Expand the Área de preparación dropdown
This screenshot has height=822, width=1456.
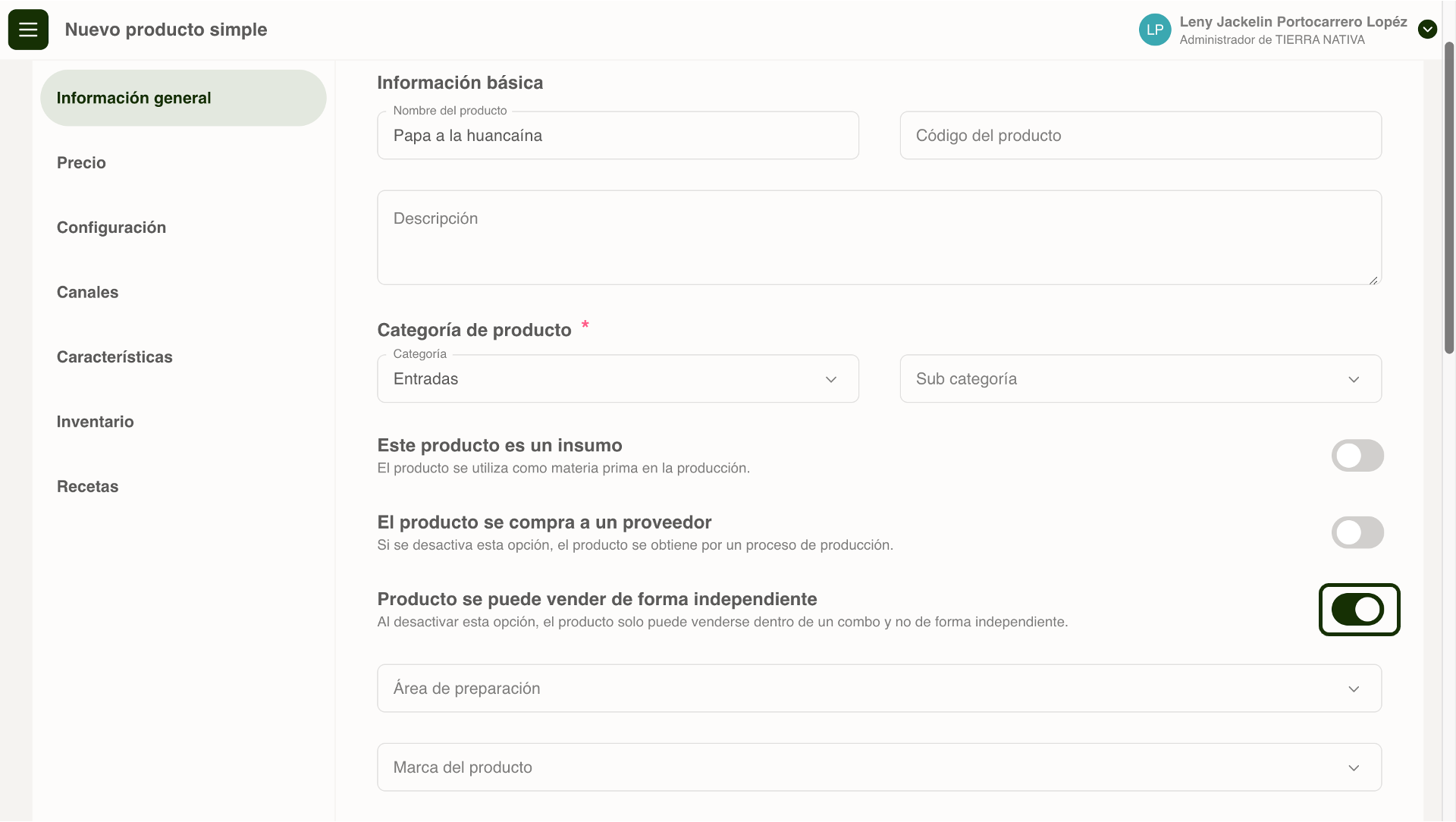pos(879,689)
